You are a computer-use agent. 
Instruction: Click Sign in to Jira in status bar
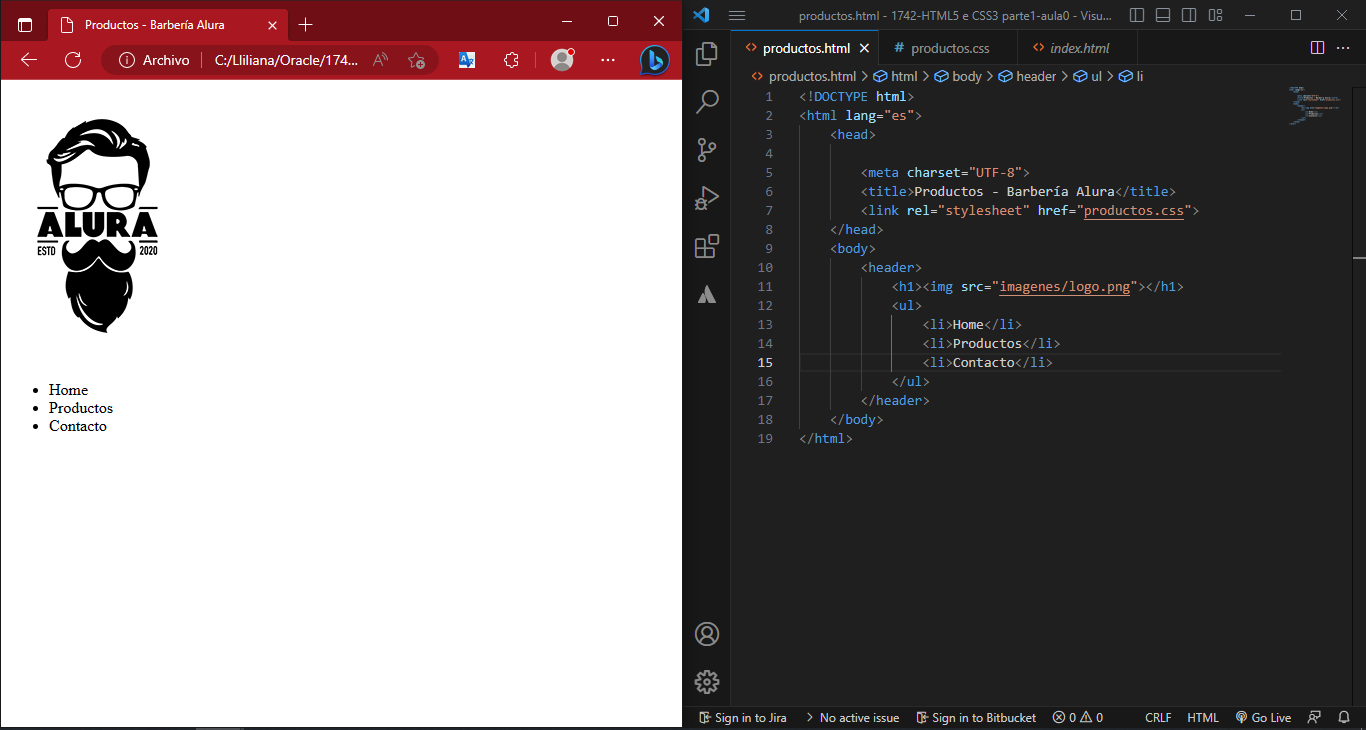[743, 718]
